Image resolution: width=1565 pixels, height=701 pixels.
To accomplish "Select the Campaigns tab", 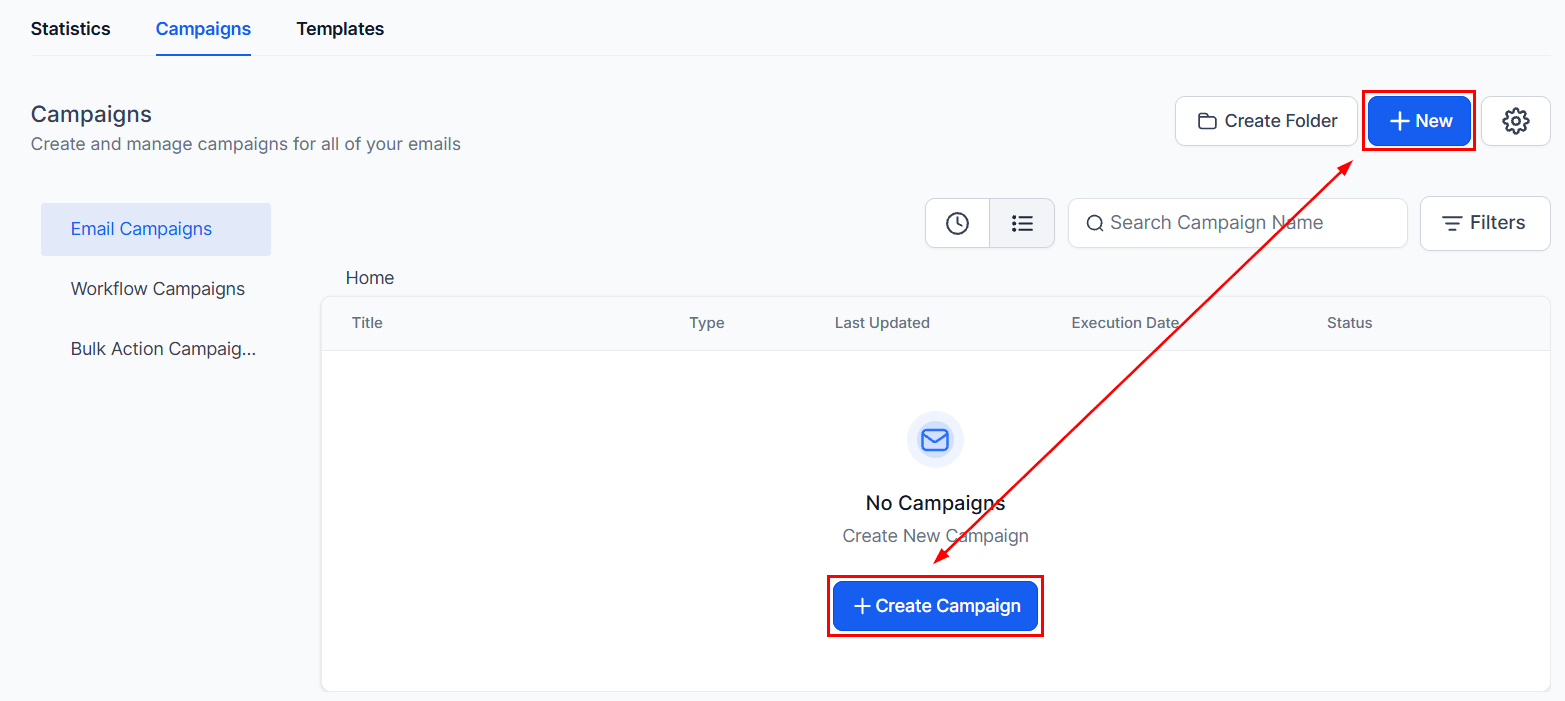I will pyautogui.click(x=203, y=29).
